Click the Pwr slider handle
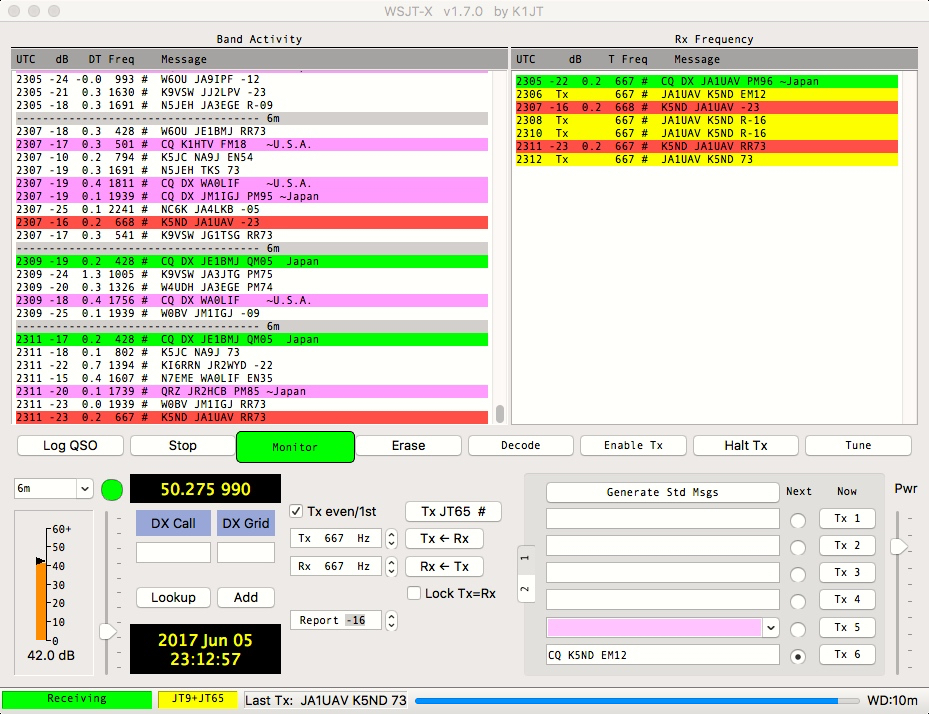 point(899,546)
